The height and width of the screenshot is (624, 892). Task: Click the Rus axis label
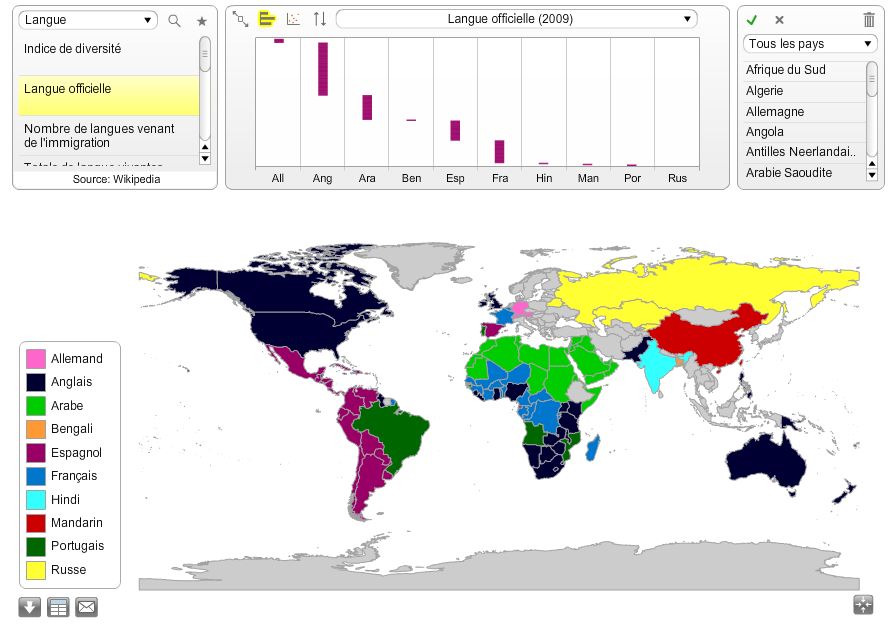[677, 178]
